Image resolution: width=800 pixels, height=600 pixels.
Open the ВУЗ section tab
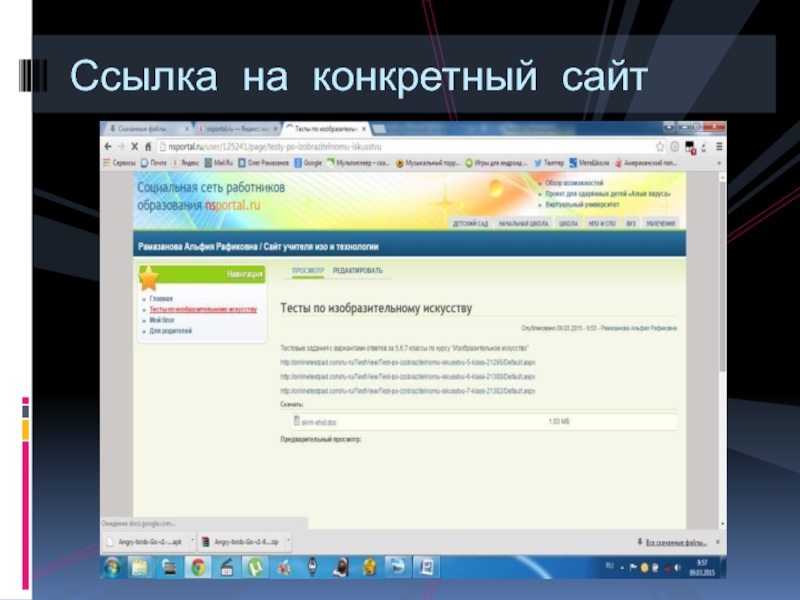tap(631, 223)
